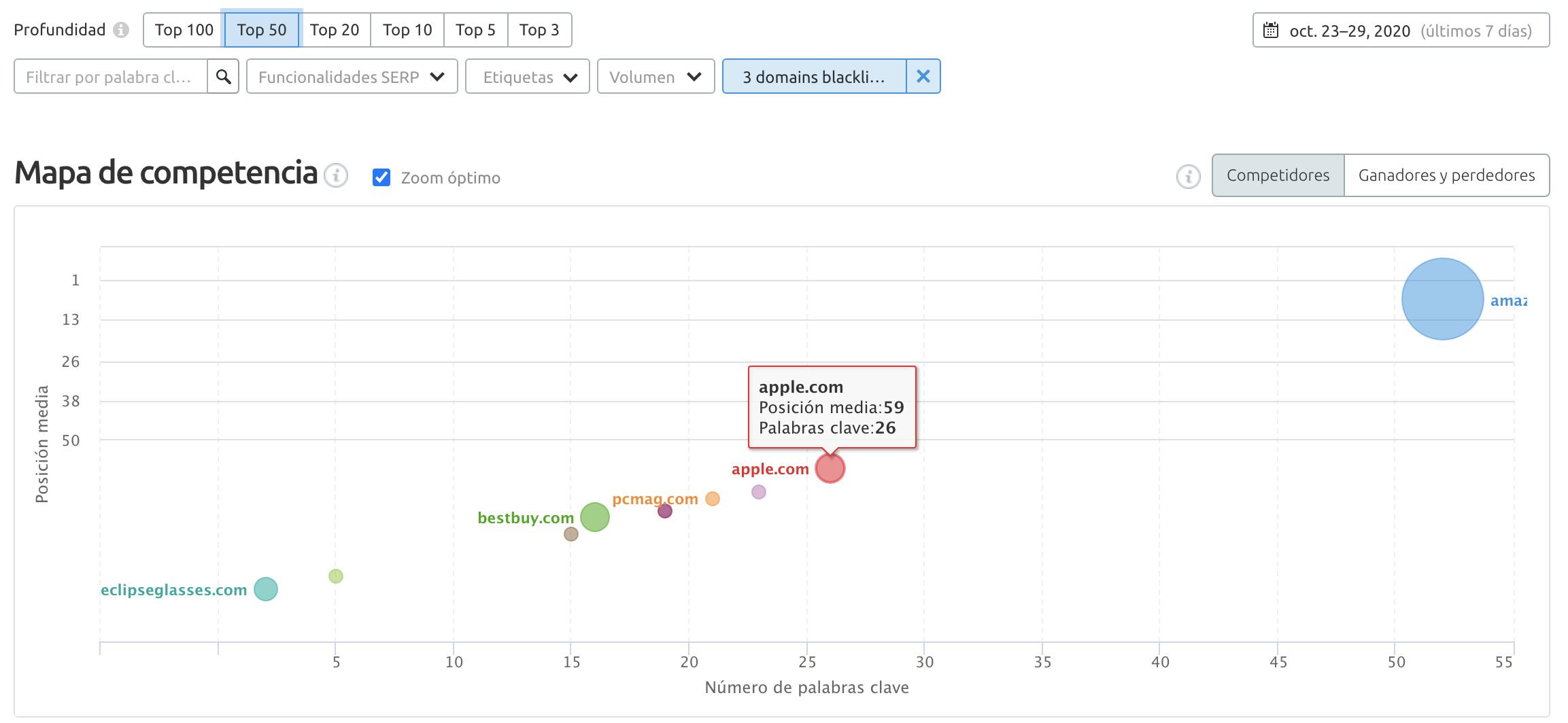Click info icon left of Competidores tab
This screenshot has width=1568, height=723.
(x=1188, y=177)
